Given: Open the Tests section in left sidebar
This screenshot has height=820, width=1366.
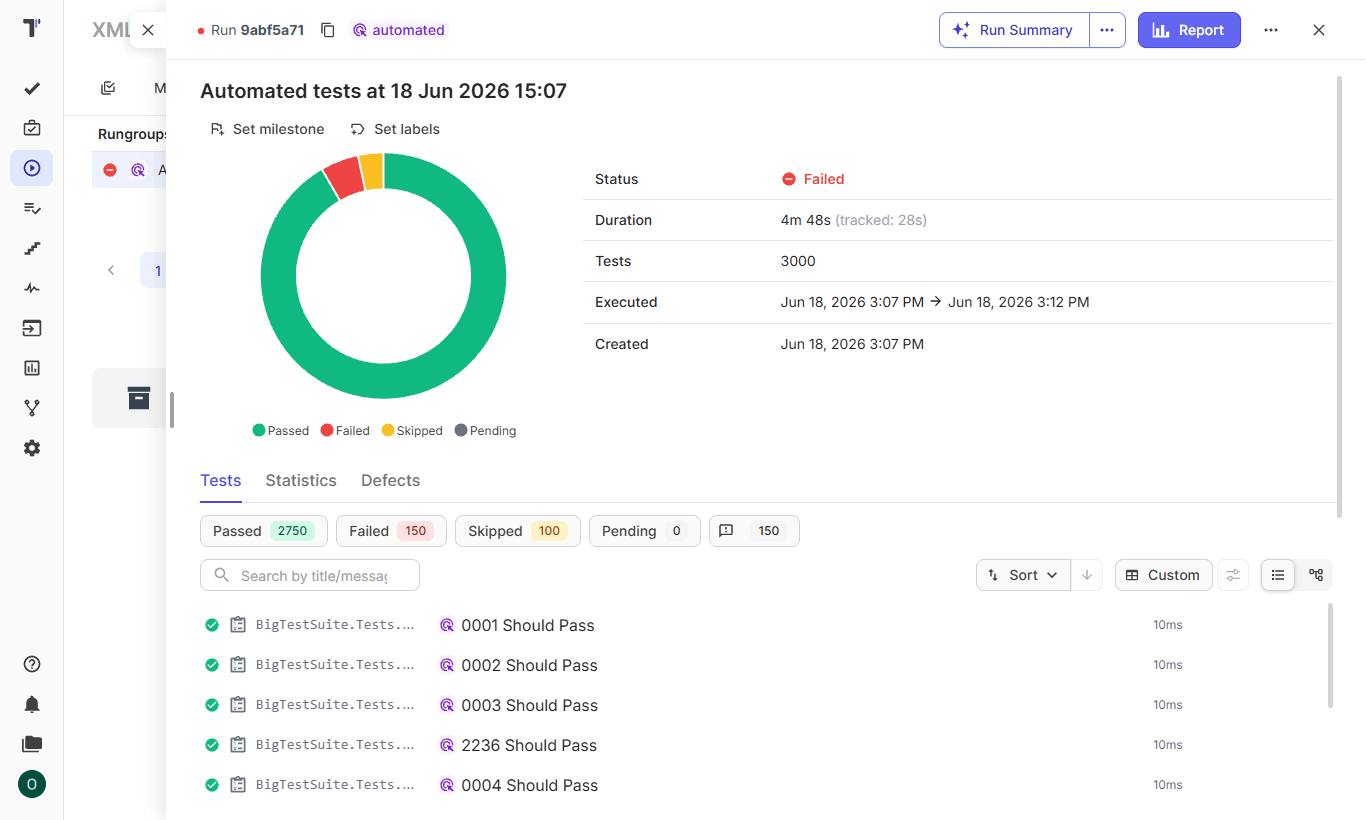Looking at the screenshot, I should pyautogui.click(x=32, y=88).
